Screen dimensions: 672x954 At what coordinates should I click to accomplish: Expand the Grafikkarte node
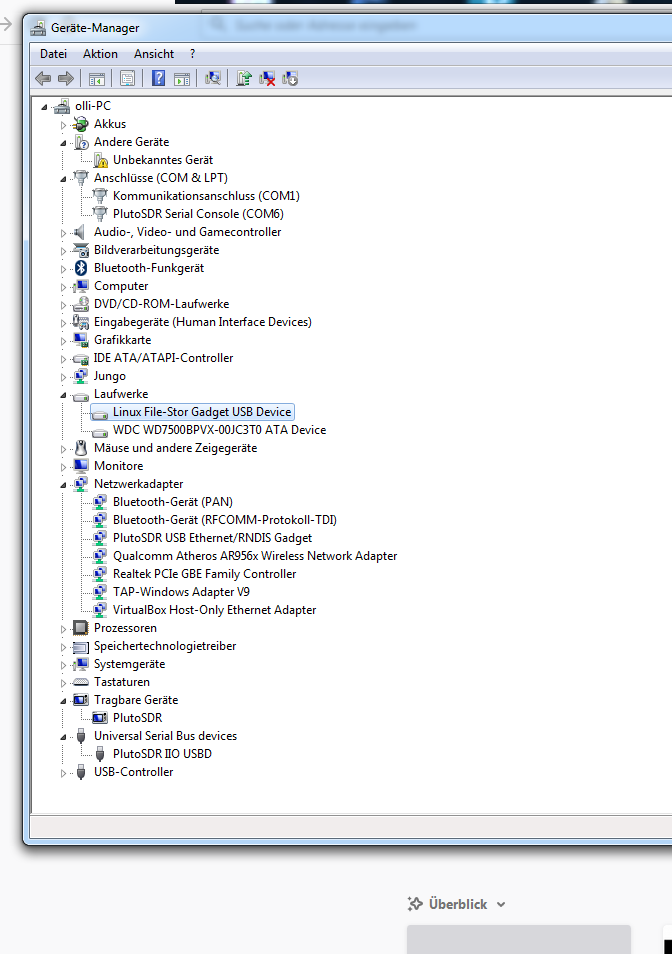[x=63, y=341]
